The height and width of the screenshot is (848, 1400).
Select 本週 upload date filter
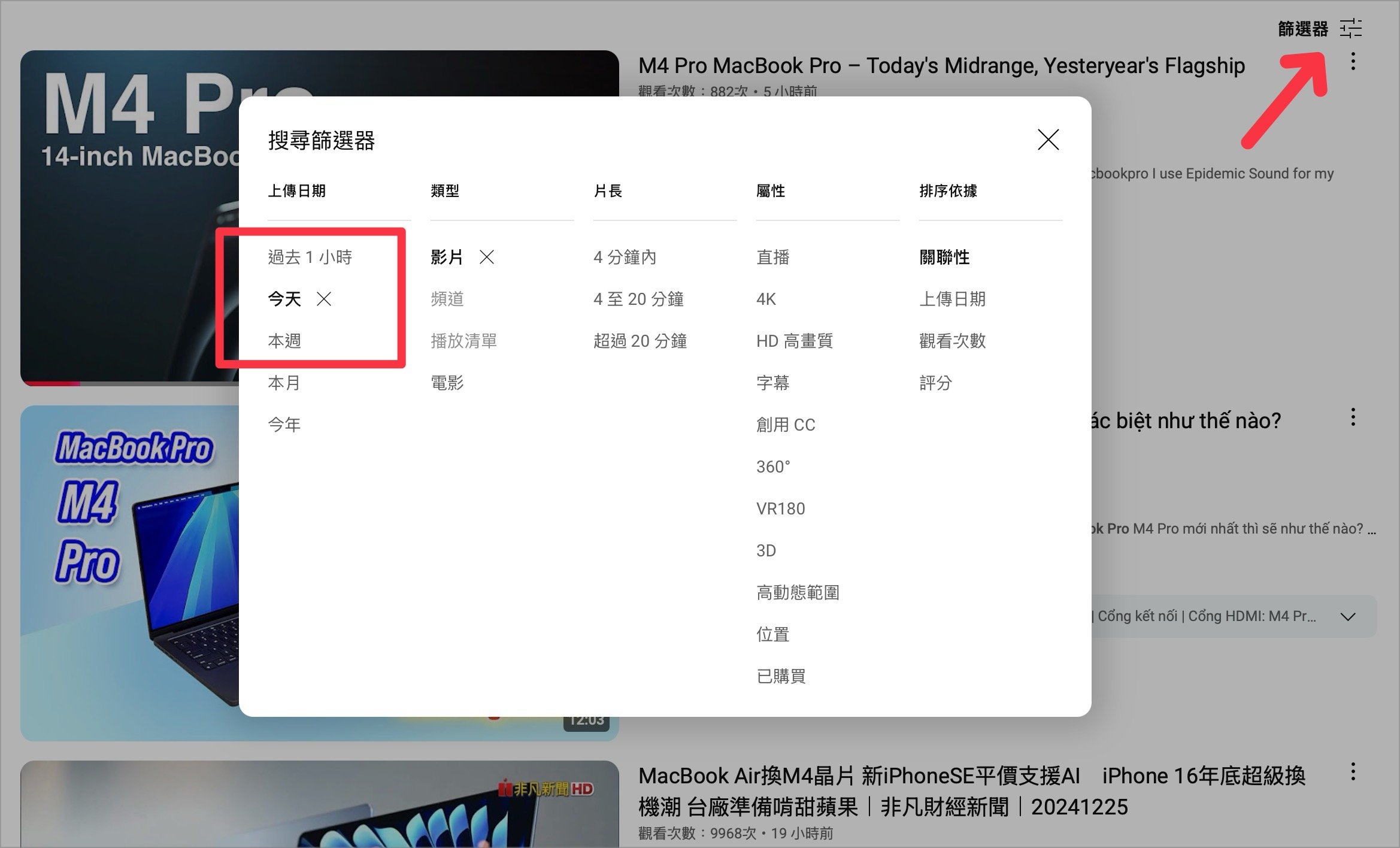click(284, 341)
